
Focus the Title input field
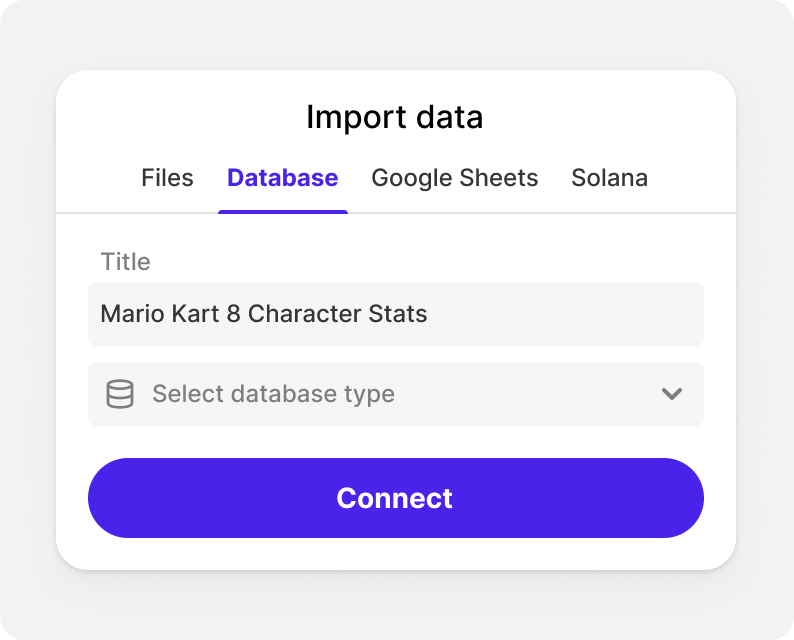[395, 314]
